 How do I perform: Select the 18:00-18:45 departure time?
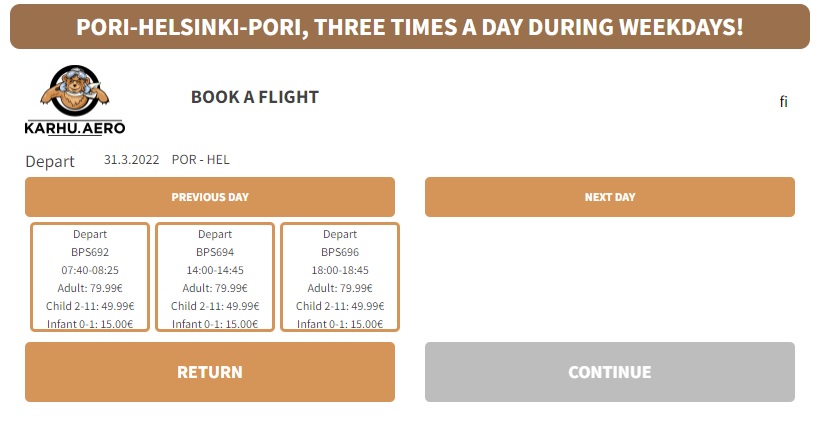(340, 270)
